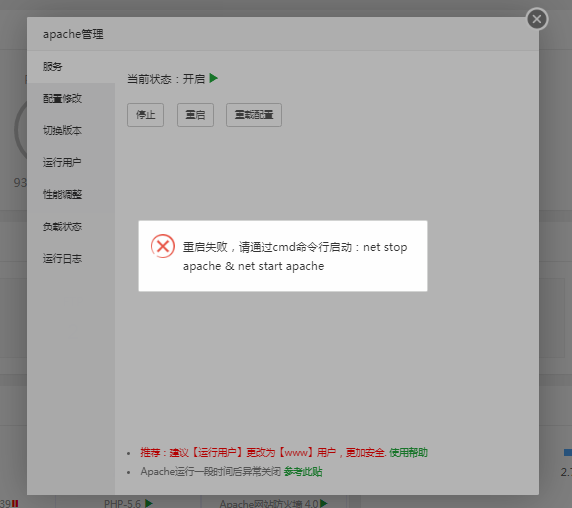
Task: Click the 当前状态：开启 status text
Action: pyautogui.click(x=166, y=79)
